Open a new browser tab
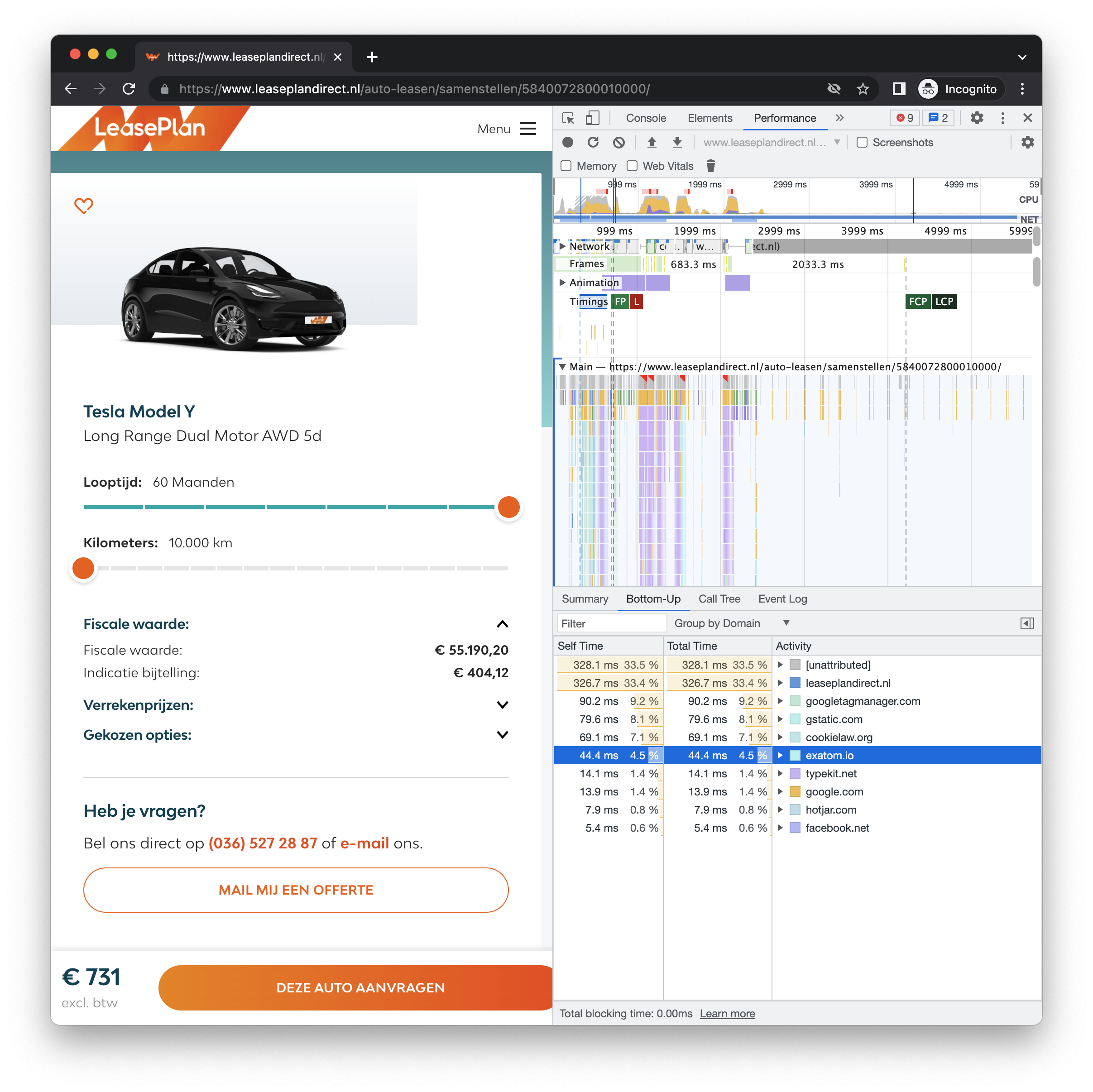The width and height of the screenshot is (1093, 1092). click(372, 57)
